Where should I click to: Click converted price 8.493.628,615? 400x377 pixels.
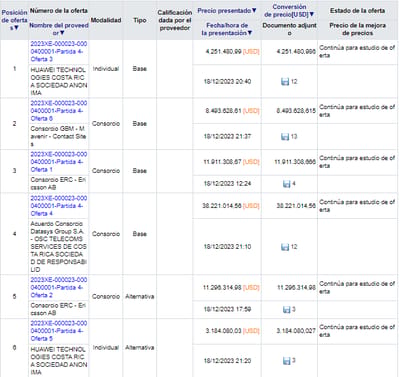pos(296,111)
